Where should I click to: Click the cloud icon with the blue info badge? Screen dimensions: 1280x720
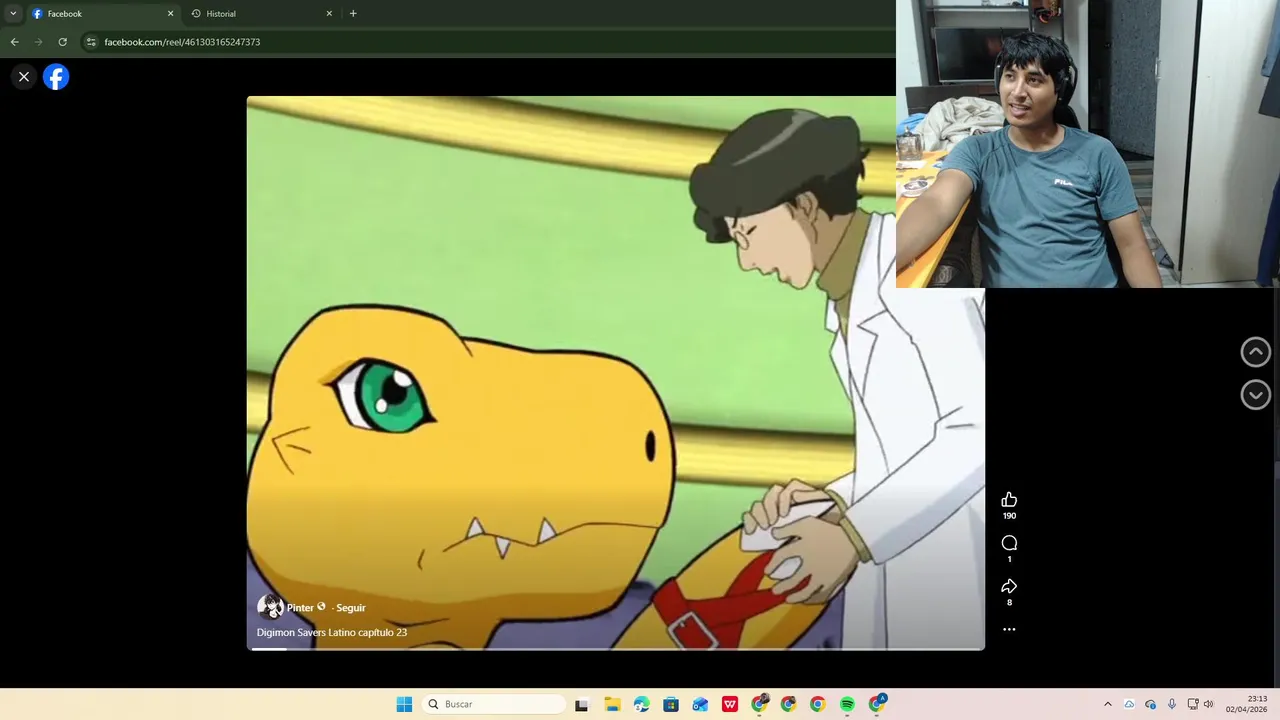(1151, 704)
